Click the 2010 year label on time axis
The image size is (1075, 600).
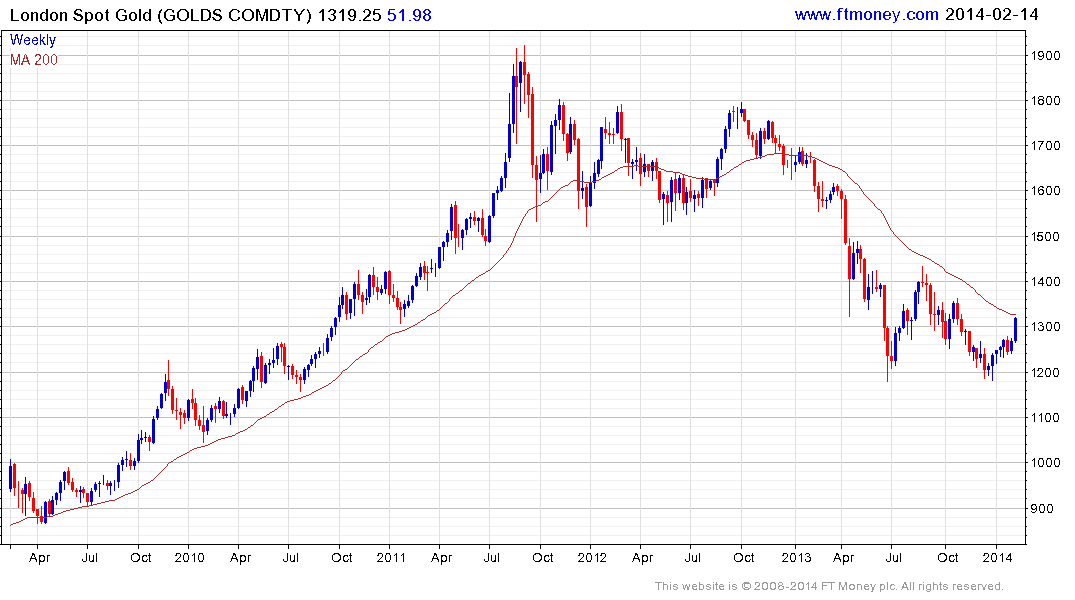tap(189, 557)
